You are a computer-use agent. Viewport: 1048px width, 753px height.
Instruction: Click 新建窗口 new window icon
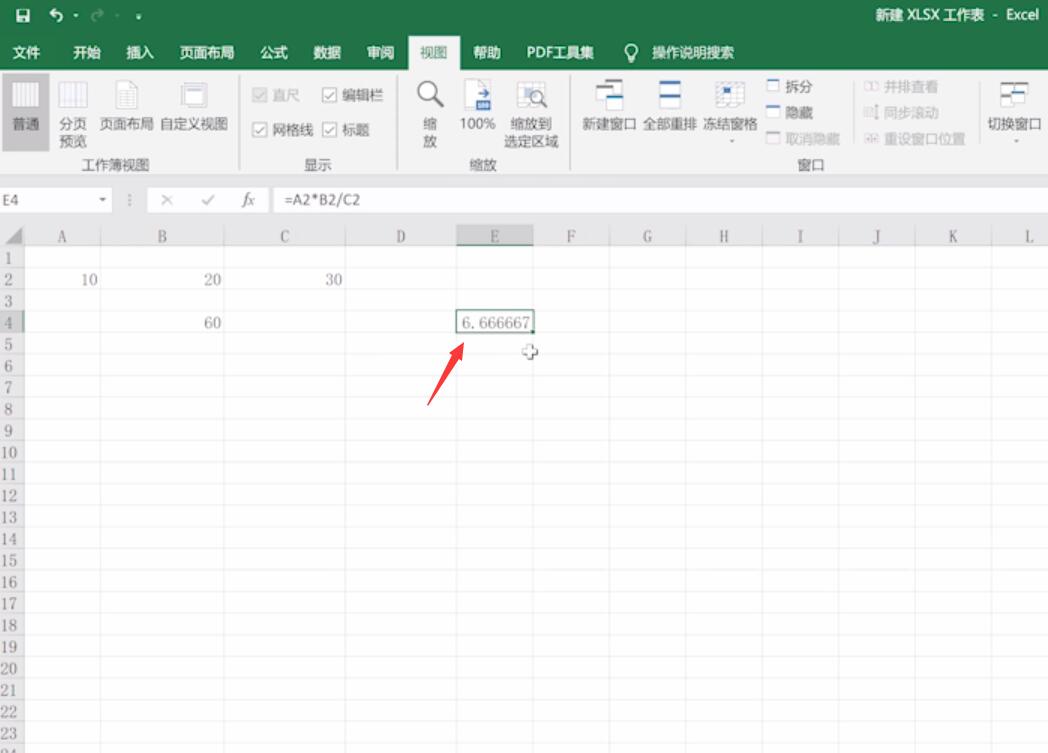(609, 106)
